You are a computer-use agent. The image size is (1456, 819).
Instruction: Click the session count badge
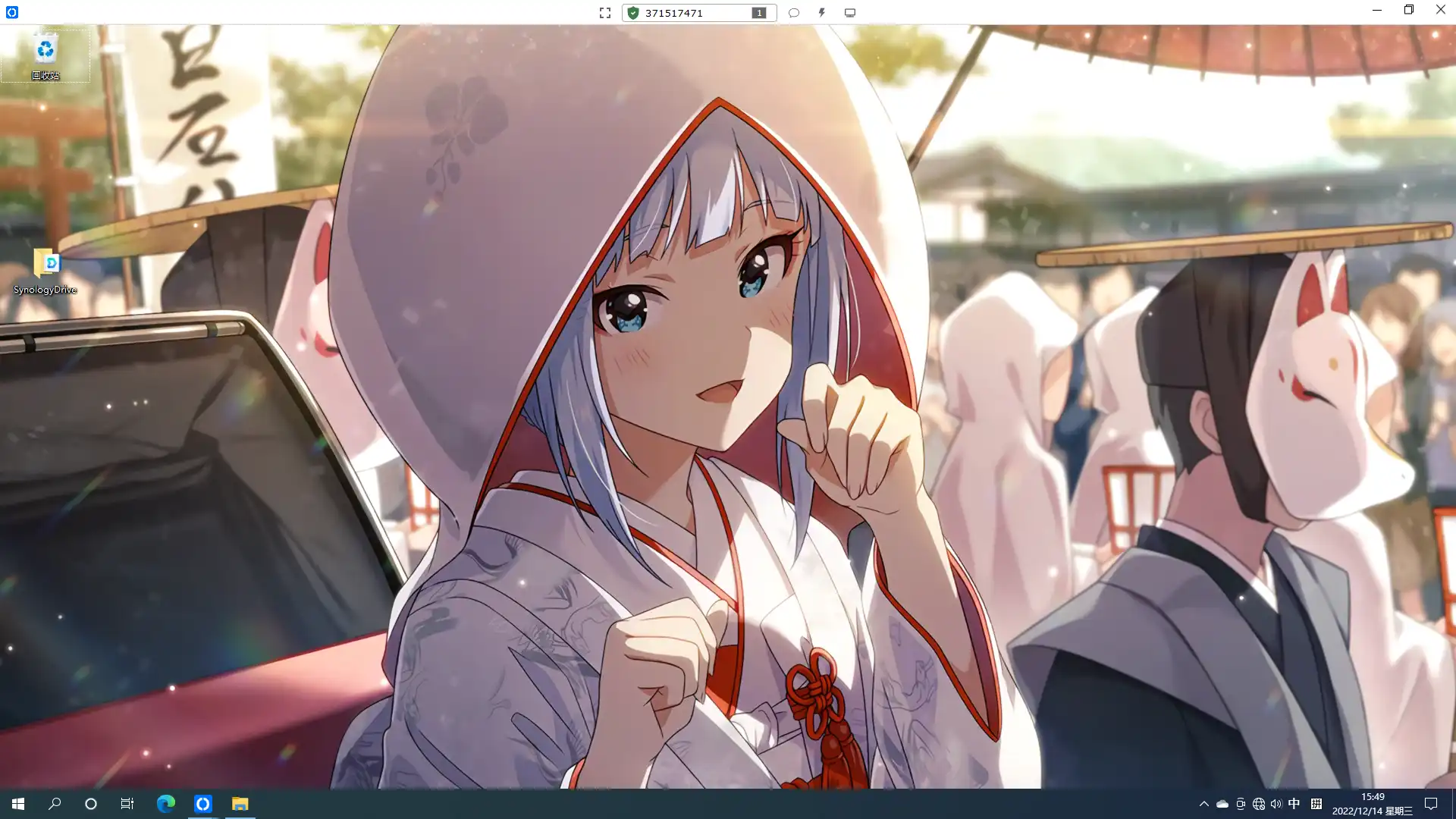(x=759, y=13)
